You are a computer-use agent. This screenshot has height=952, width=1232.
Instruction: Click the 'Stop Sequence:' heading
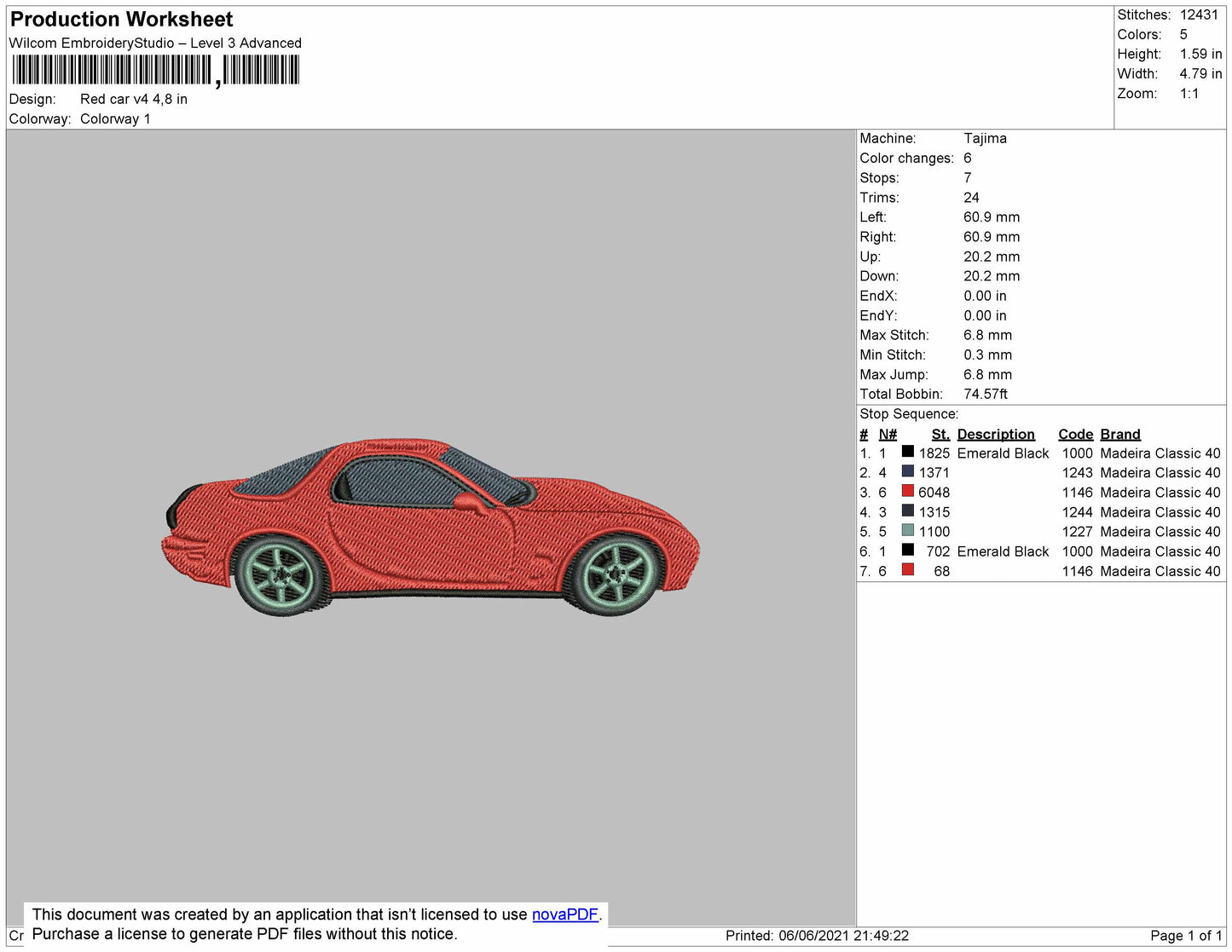tap(909, 414)
